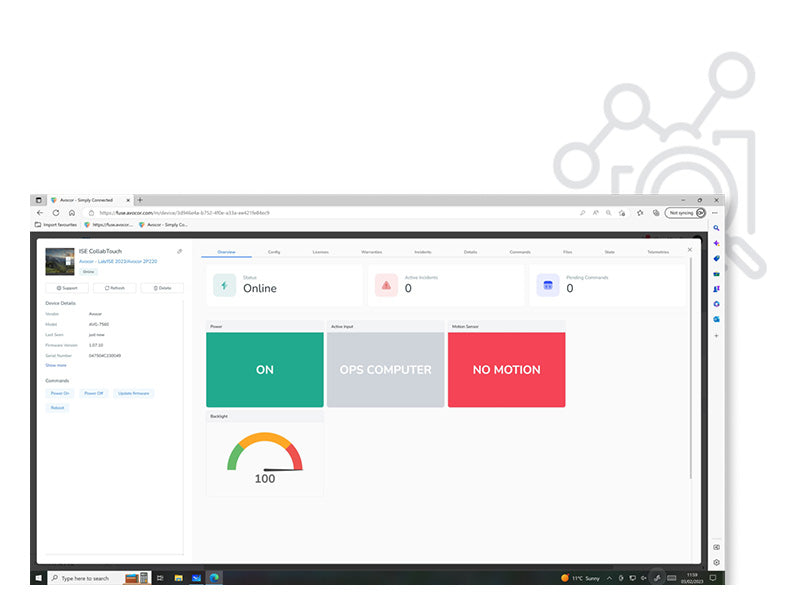Screen dimensions: 800x600
Task: Click the Edge tab actions icon
Action: click(39, 200)
